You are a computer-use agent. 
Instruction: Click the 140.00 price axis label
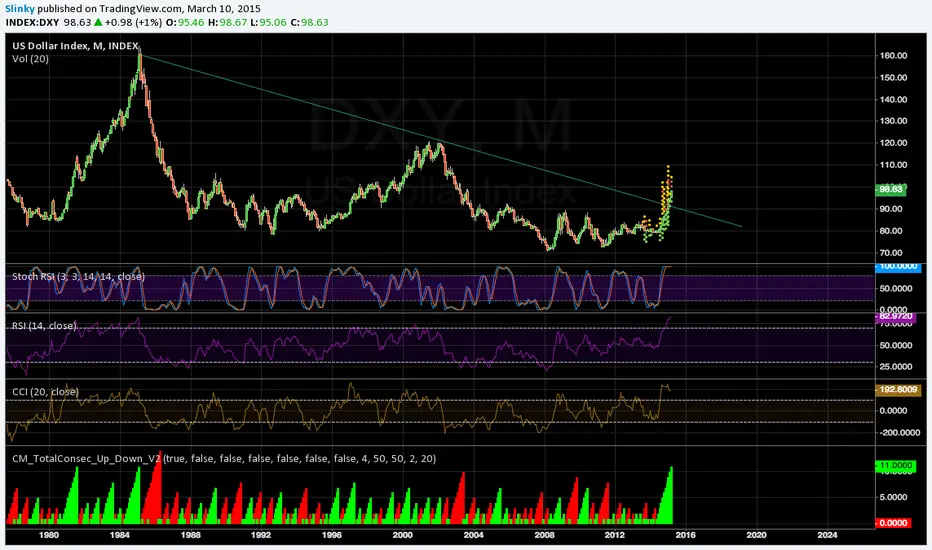point(893,99)
